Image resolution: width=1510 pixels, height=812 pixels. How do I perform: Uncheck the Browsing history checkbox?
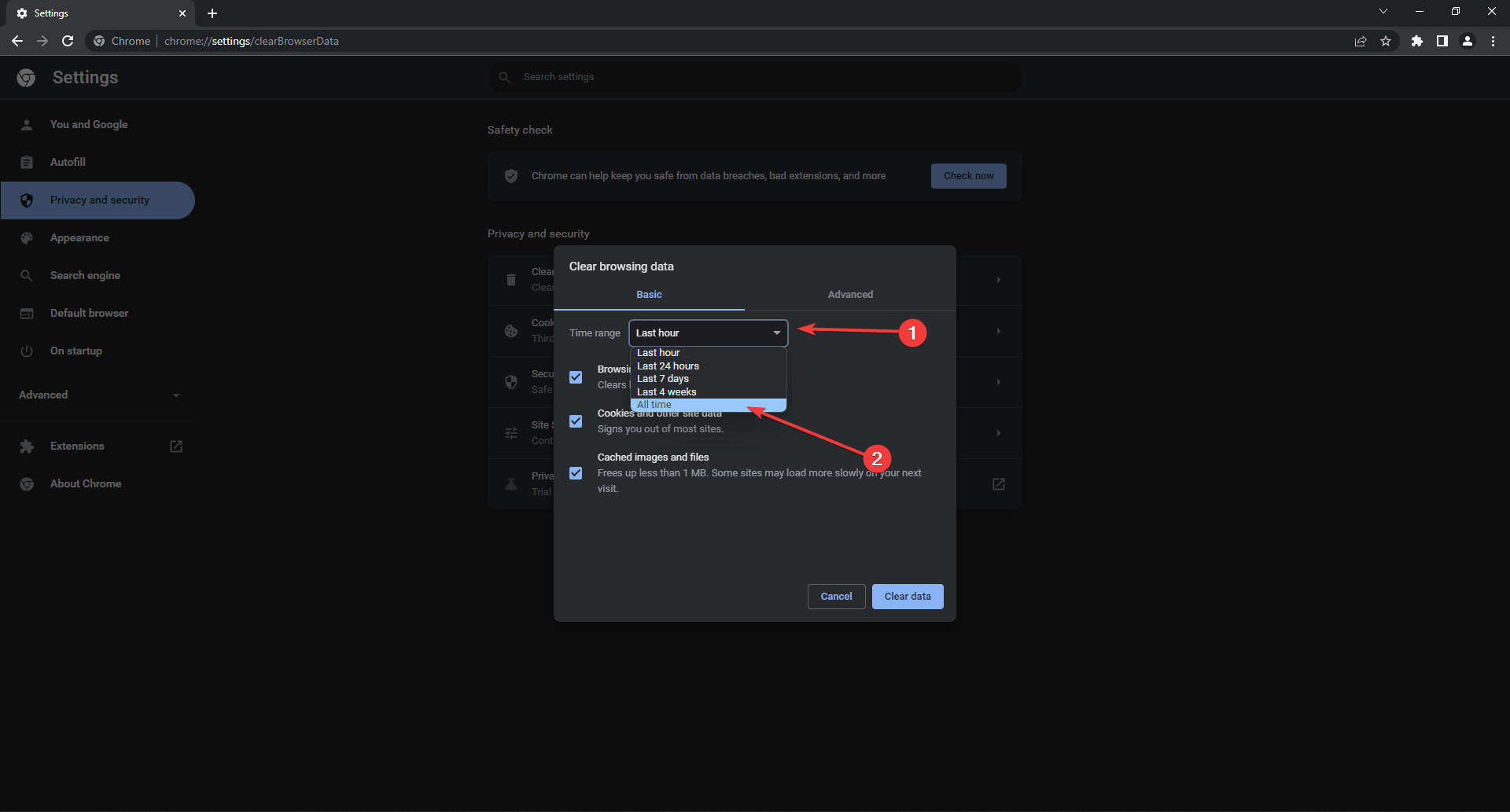(576, 377)
